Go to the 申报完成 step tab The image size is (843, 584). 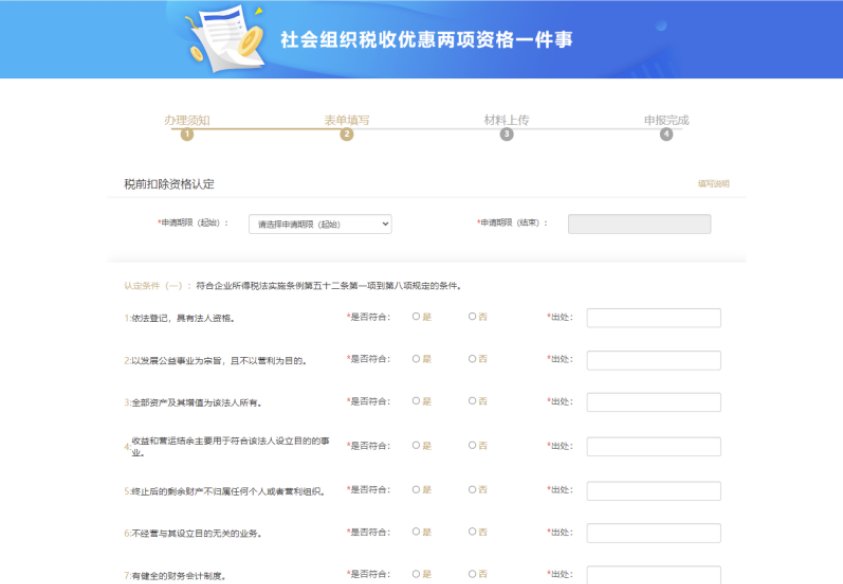[667, 120]
